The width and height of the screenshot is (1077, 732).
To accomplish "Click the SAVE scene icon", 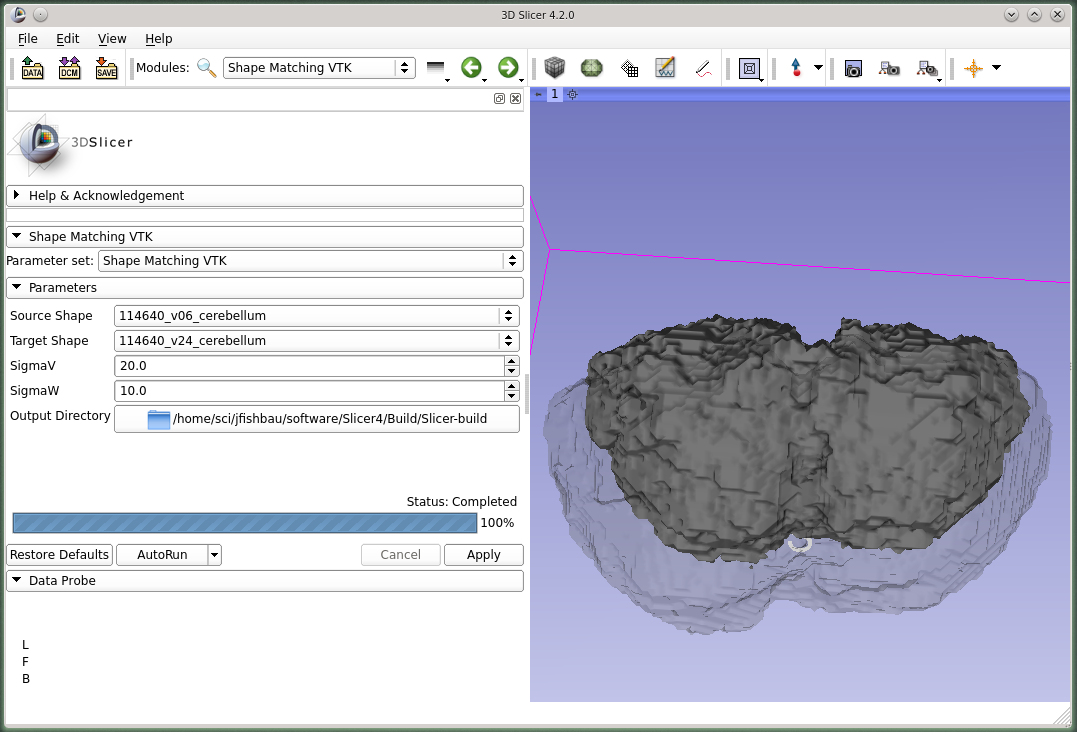I will (106, 68).
